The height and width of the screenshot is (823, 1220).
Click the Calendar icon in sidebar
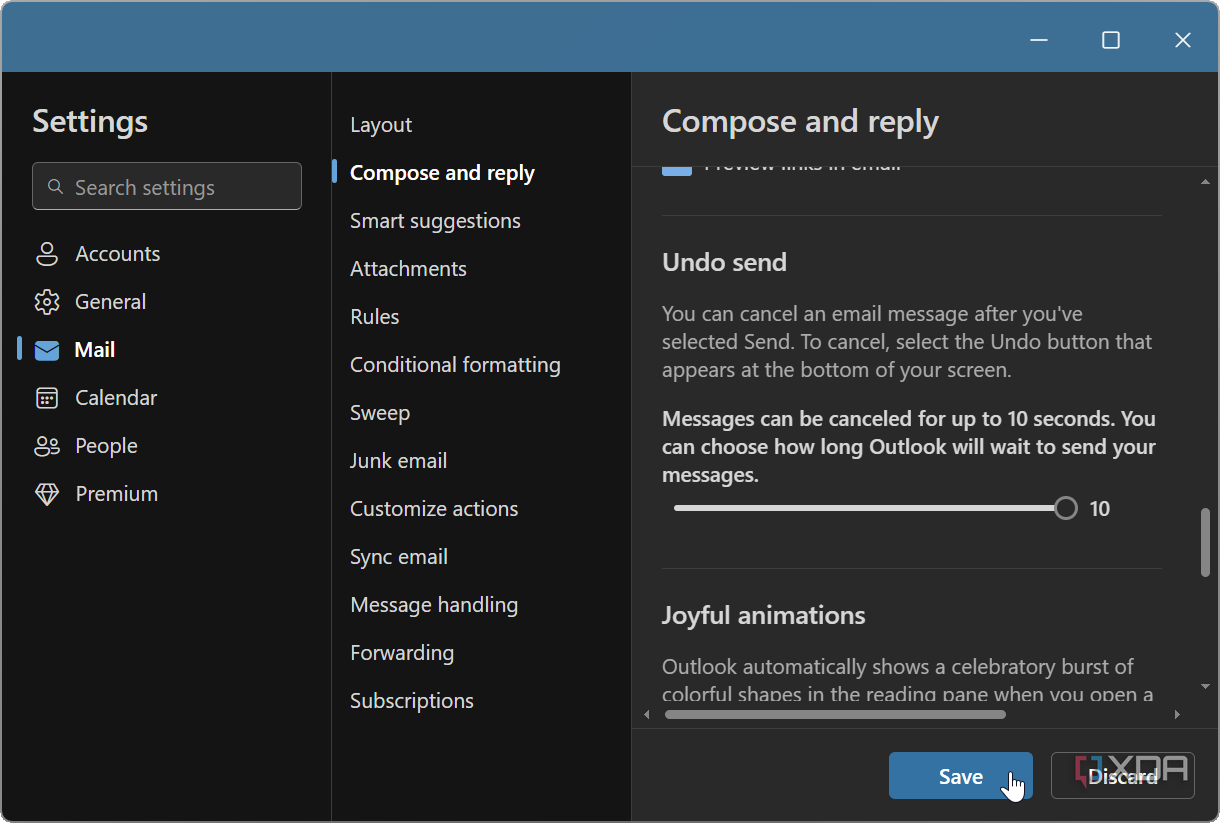(47, 398)
